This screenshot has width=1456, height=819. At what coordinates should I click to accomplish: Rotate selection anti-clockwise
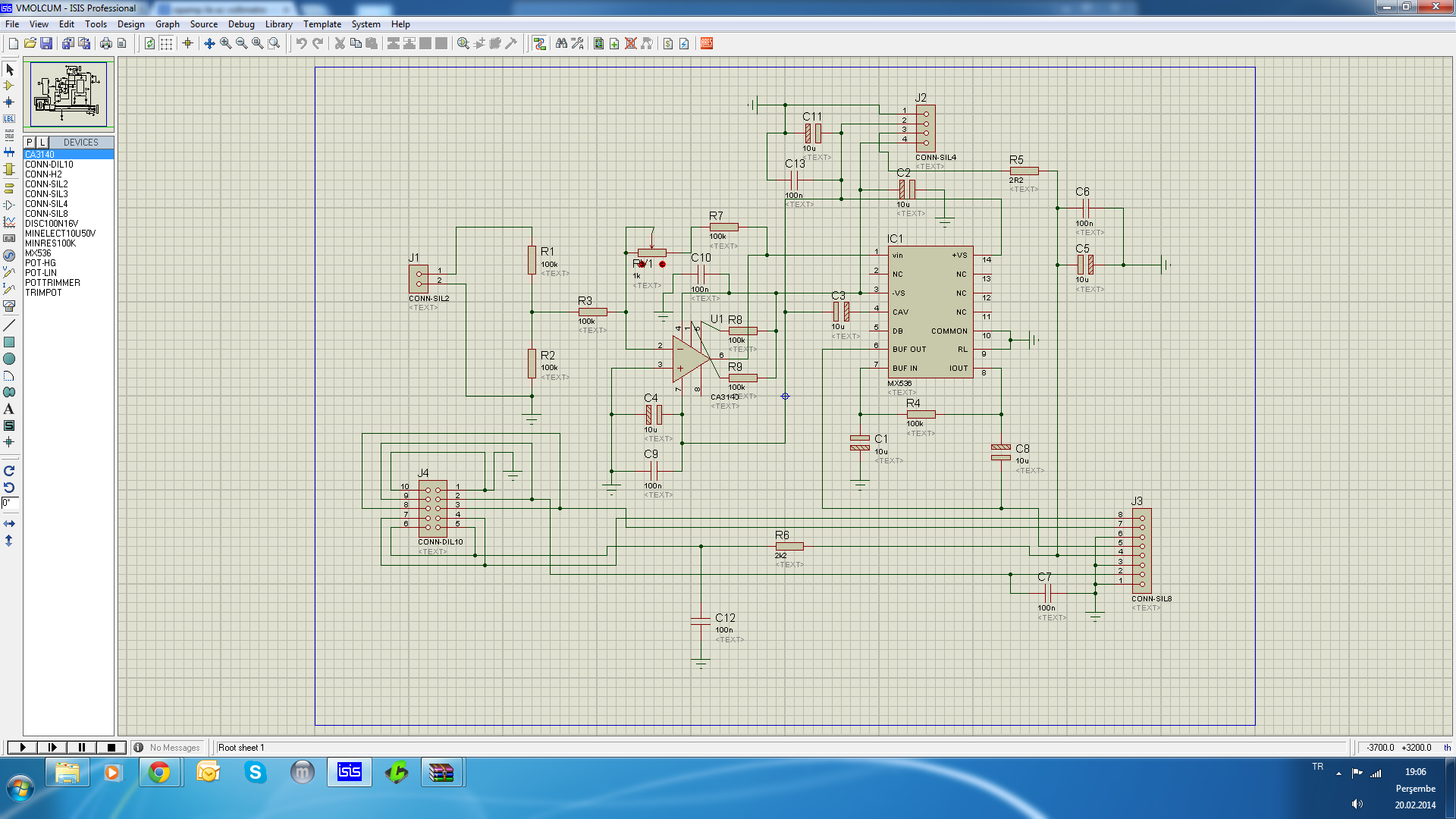[x=9, y=488]
